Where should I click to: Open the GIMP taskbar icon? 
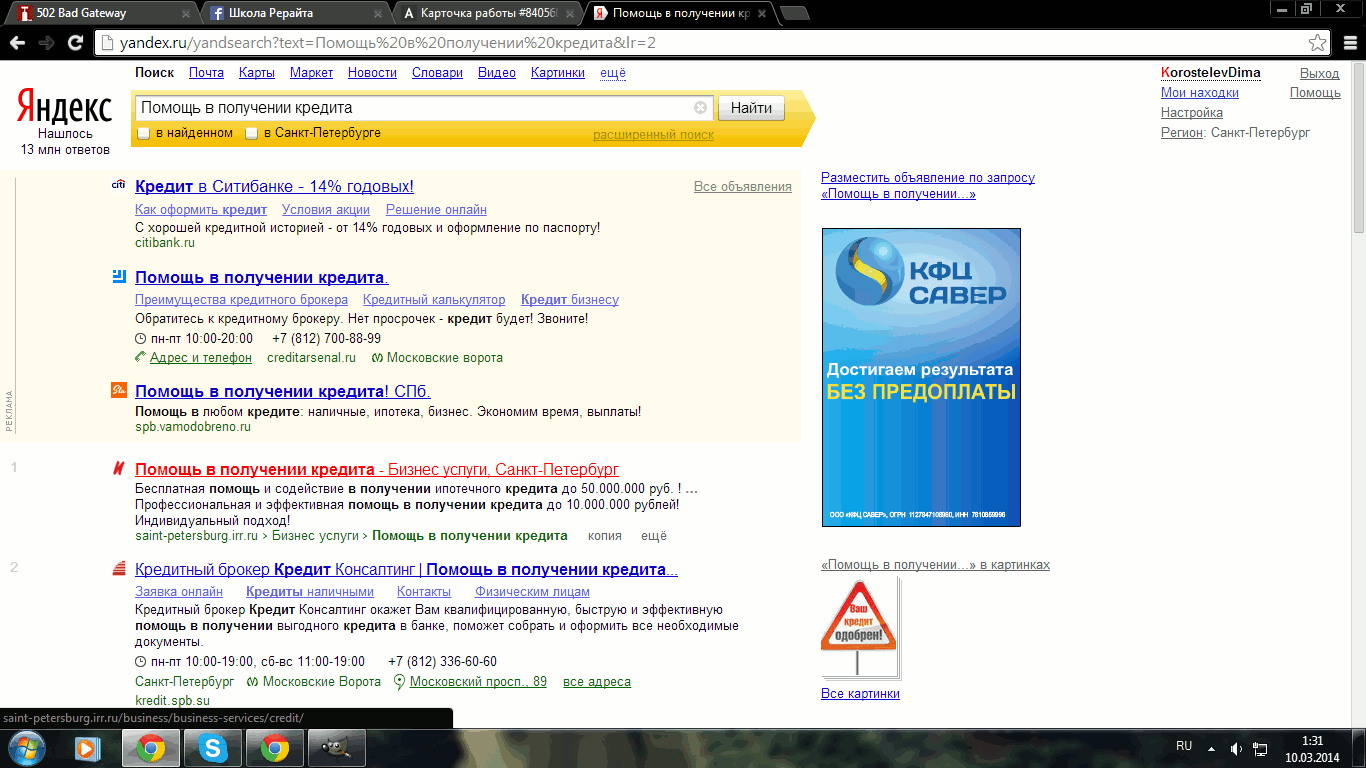(x=337, y=748)
